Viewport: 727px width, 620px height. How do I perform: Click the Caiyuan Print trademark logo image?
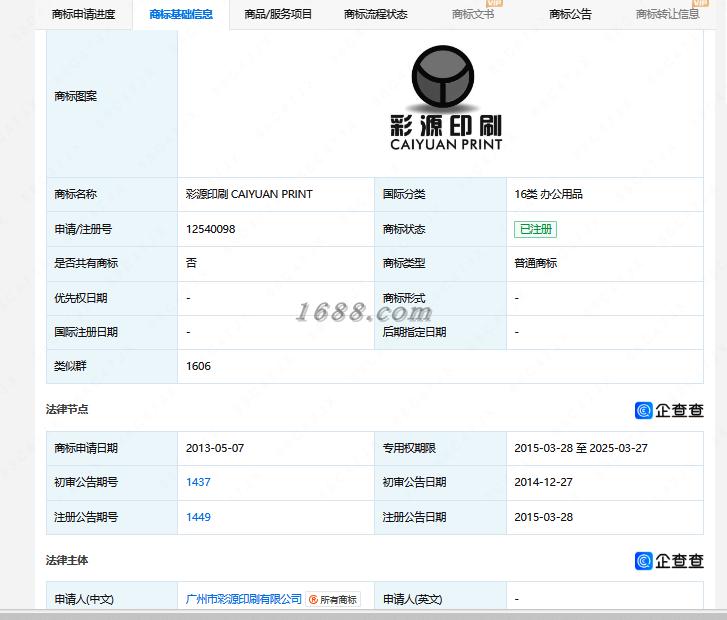(x=446, y=98)
